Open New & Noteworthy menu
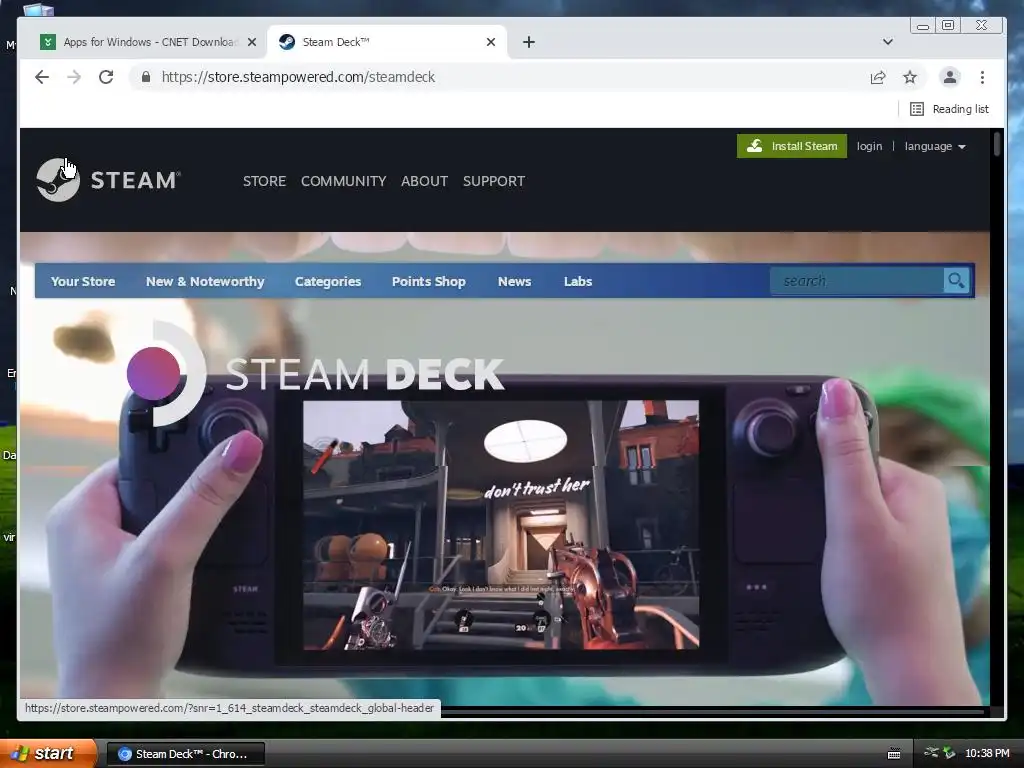This screenshot has width=1024, height=768. click(205, 281)
